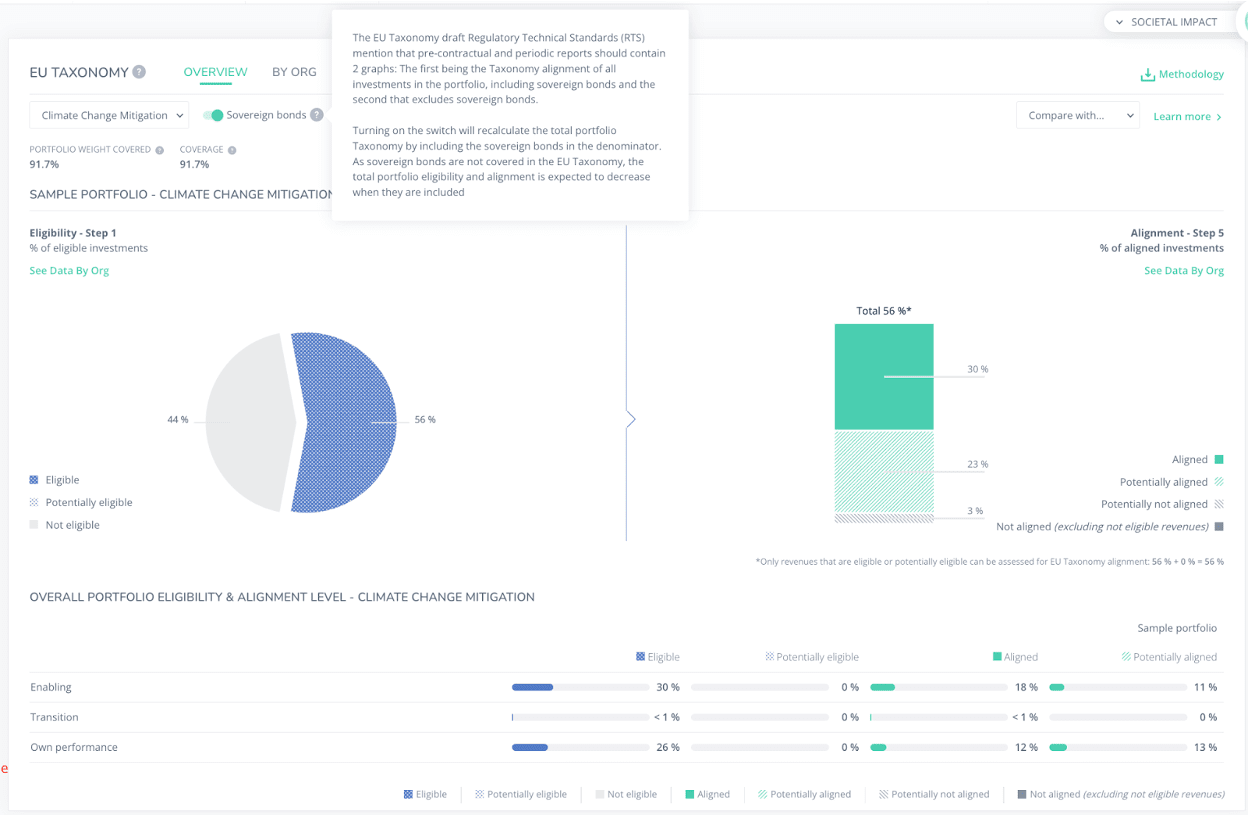Click the Methodology download icon

pyautogui.click(x=1147, y=75)
